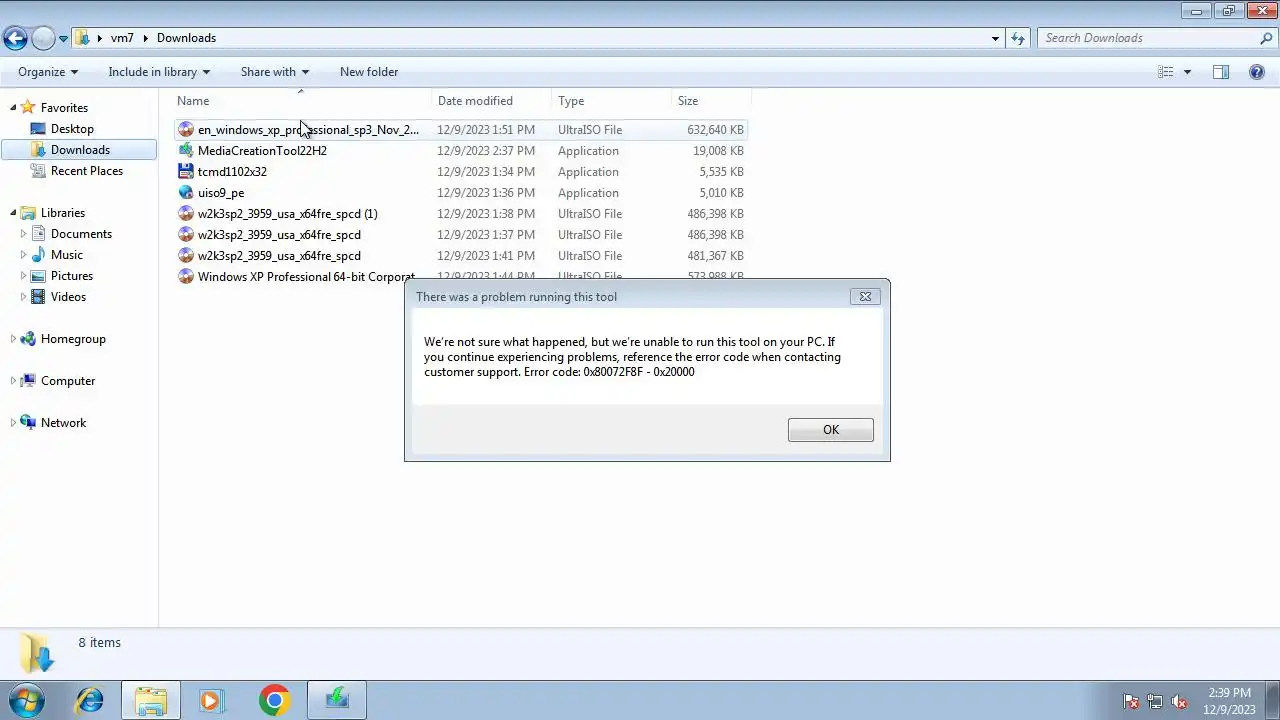Image resolution: width=1280 pixels, height=720 pixels.
Task: Expand the Documents library
Action: point(23,234)
